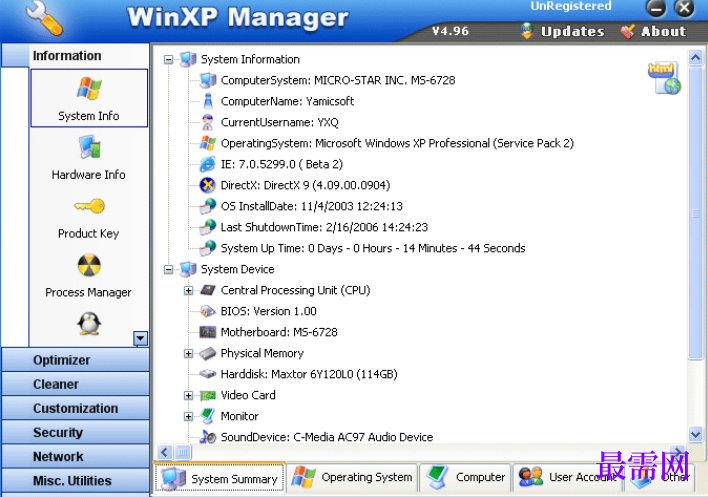Select 'Harddisk: Maxtor 6Y120L0 (114GB)' row
The image size is (708, 497).
point(309,374)
